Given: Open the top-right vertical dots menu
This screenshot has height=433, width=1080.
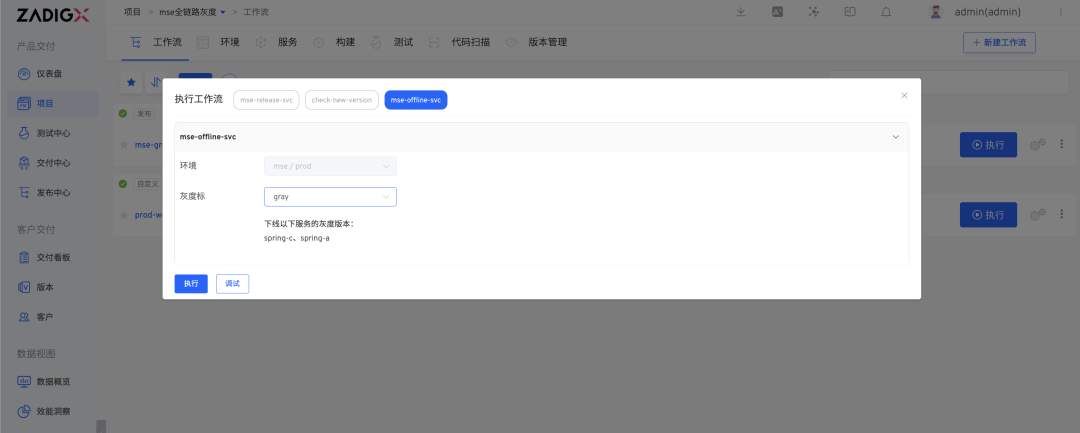Looking at the screenshot, I should [1060, 12].
